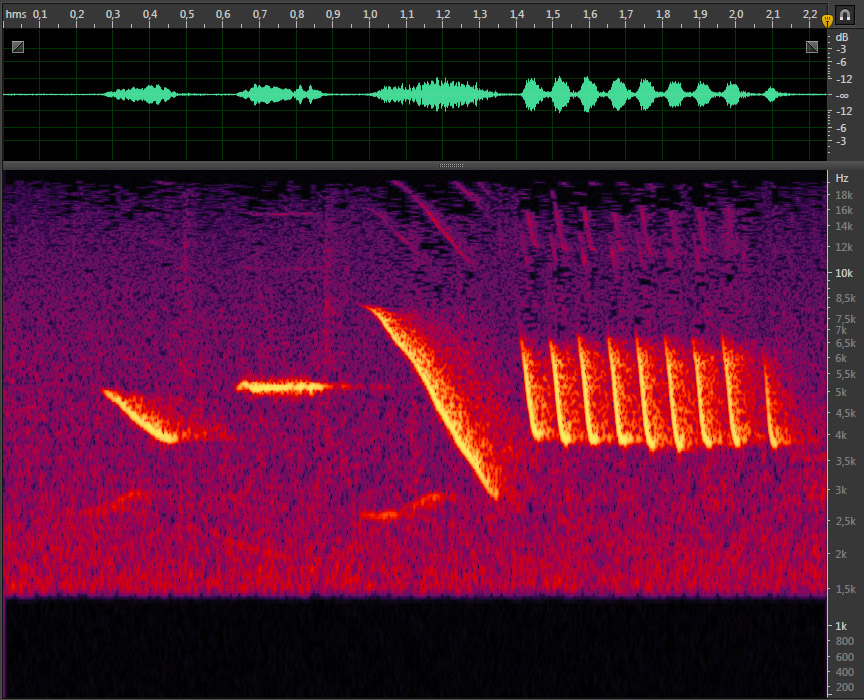The width and height of the screenshot is (864, 700).
Task: Click 1,4 on the time ruler
Action: point(517,14)
